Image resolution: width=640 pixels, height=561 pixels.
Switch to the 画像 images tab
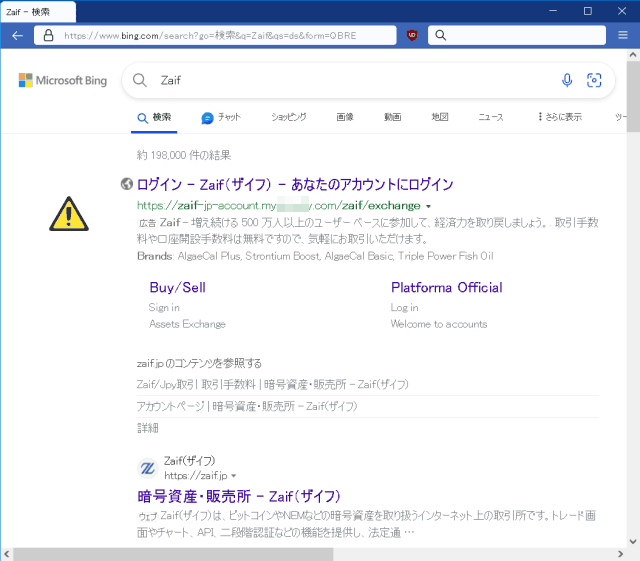[x=344, y=117]
